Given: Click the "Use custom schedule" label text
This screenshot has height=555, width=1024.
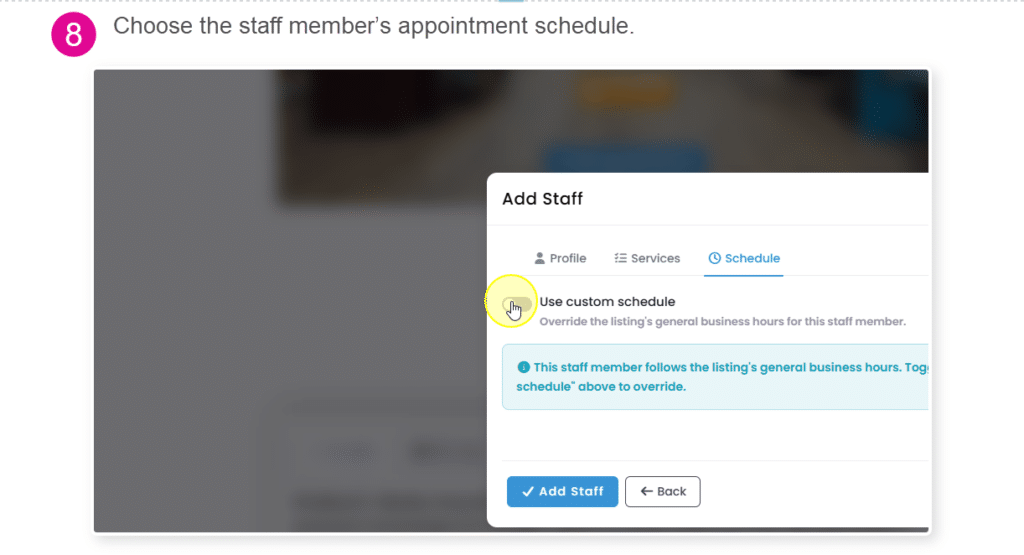Looking at the screenshot, I should click(x=607, y=302).
